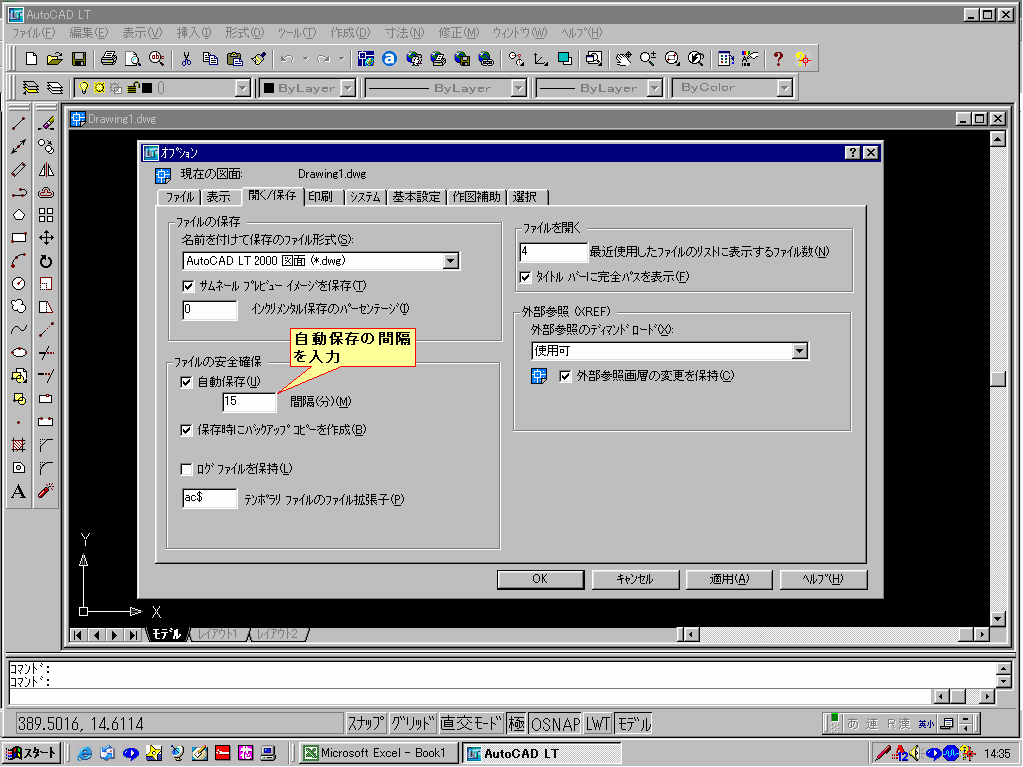Click the New drawing icon in toolbar
The height and width of the screenshot is (767, 1023).
pyautogui.click(x=31, y=59)
